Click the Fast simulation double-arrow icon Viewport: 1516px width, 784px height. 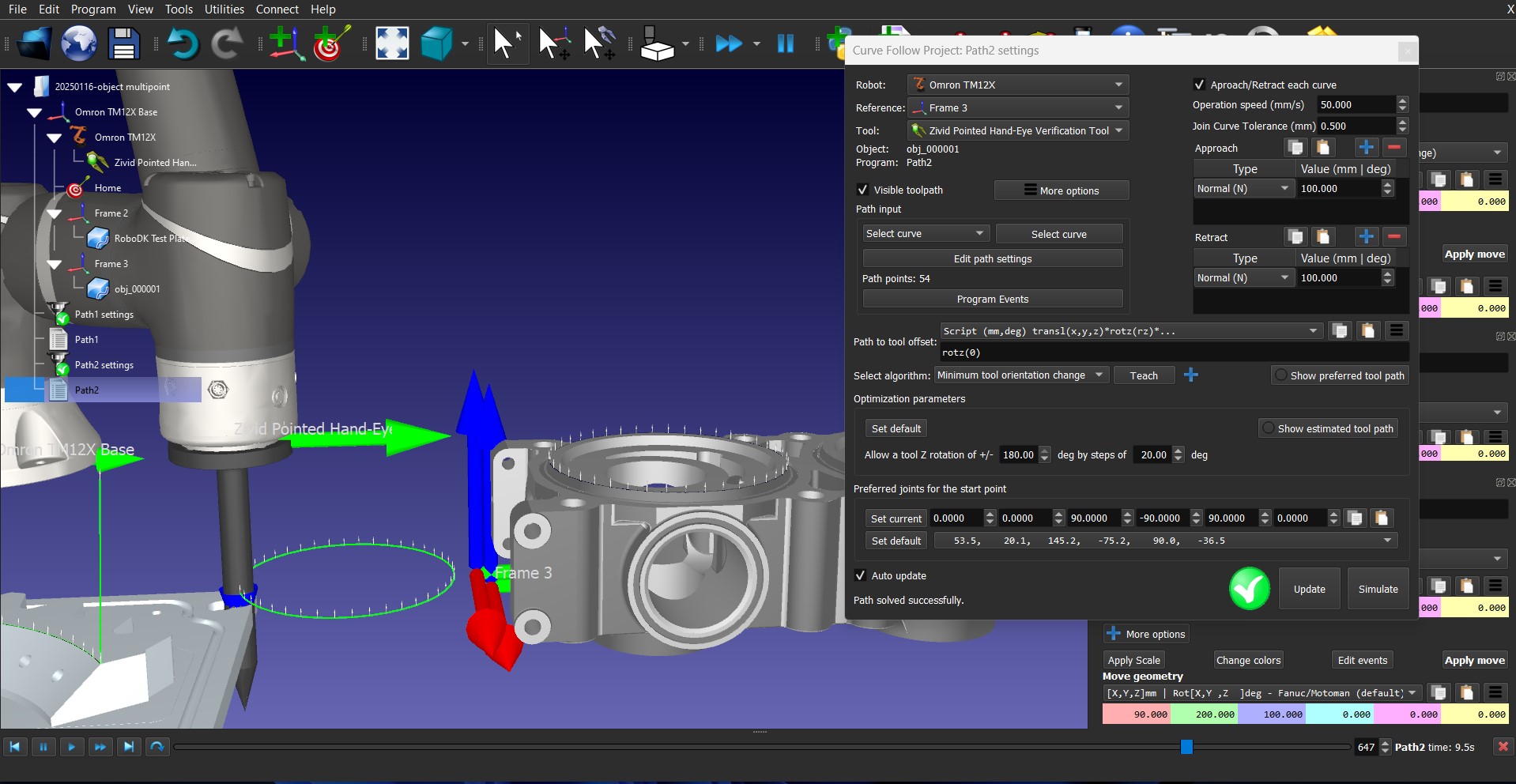point(728,43)
